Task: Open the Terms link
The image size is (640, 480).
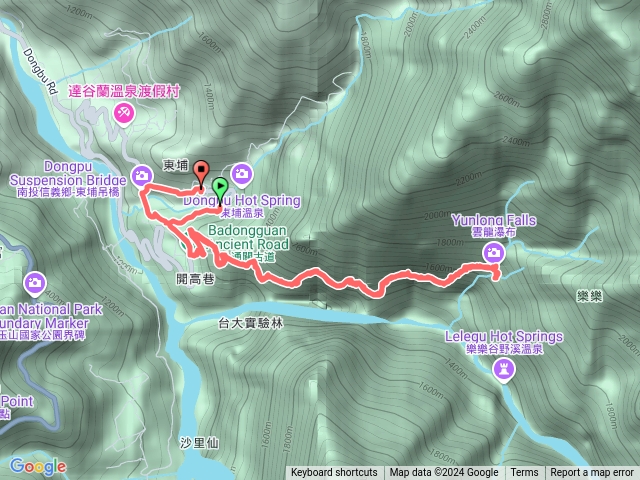Action: 524,473
